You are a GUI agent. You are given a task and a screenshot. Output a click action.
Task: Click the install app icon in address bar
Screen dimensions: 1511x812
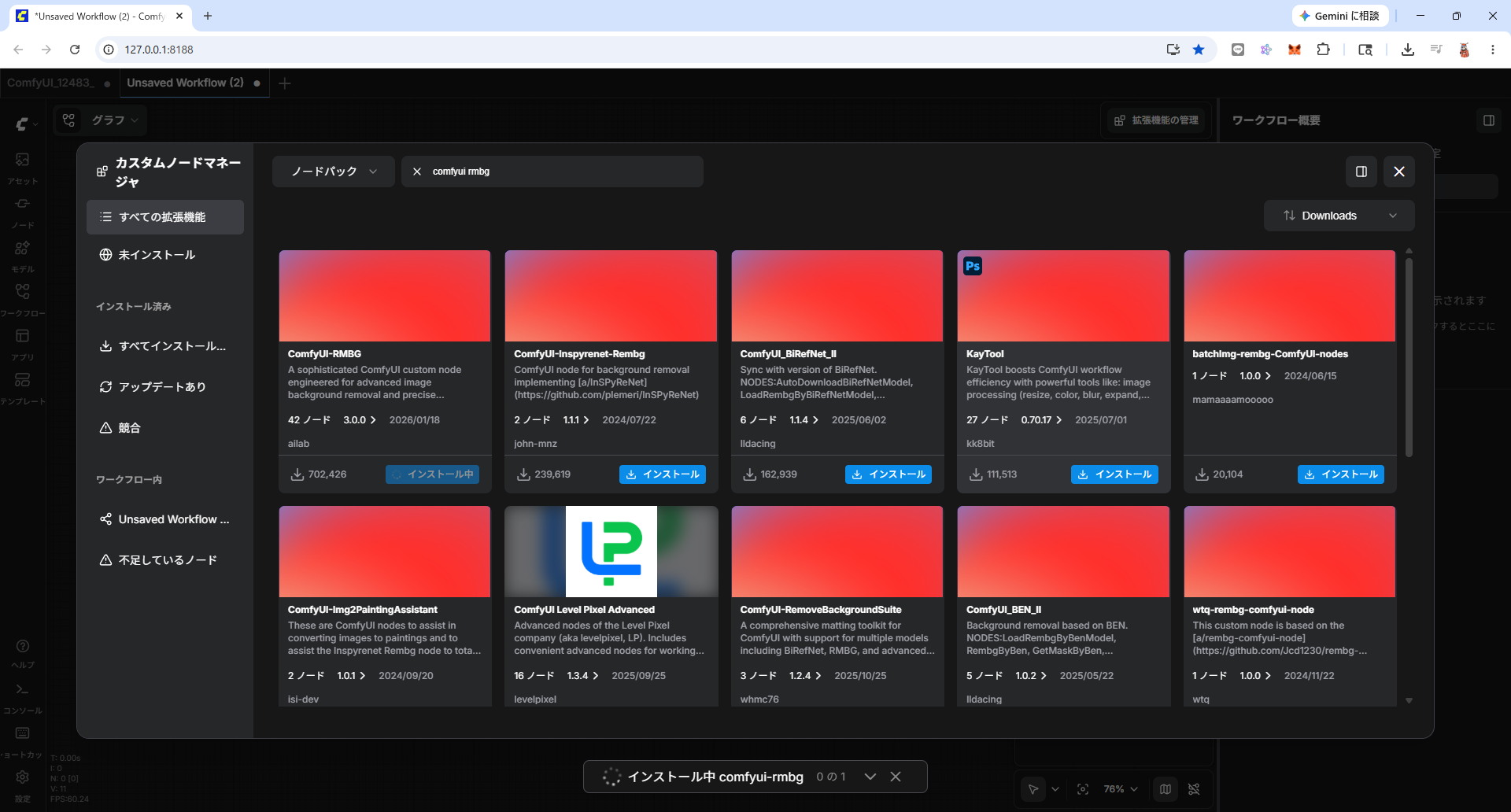pyautogui.click(x=1173, y=50)
